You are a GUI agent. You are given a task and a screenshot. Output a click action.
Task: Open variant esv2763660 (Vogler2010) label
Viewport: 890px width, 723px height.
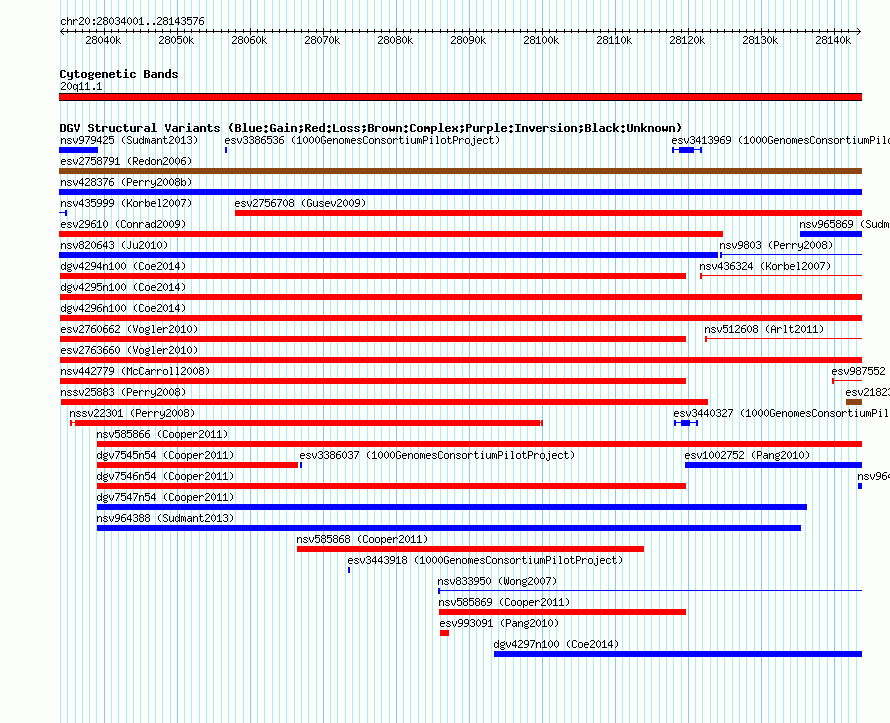pos(129,350)
